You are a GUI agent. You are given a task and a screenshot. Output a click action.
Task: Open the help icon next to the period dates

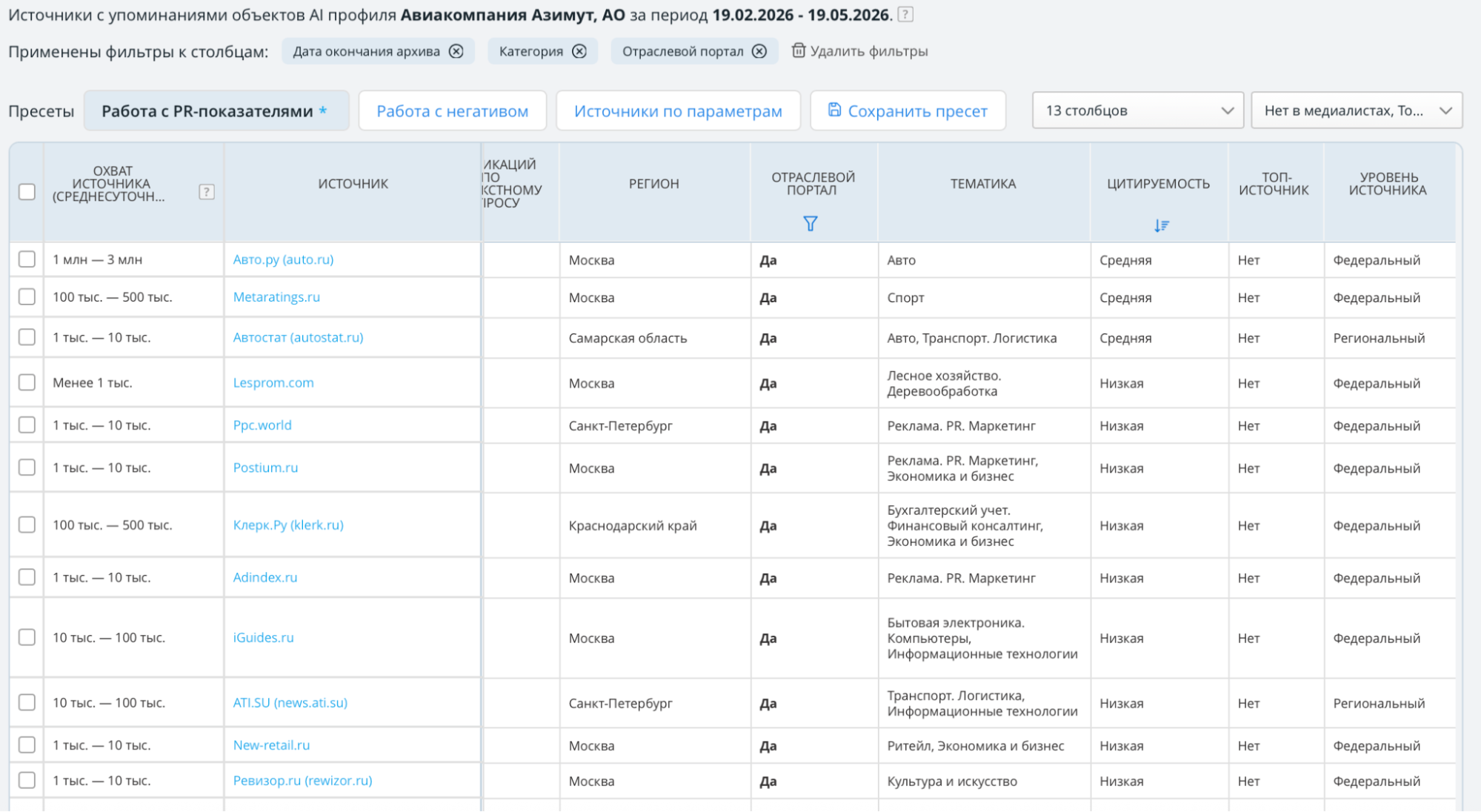pos(905,14)
